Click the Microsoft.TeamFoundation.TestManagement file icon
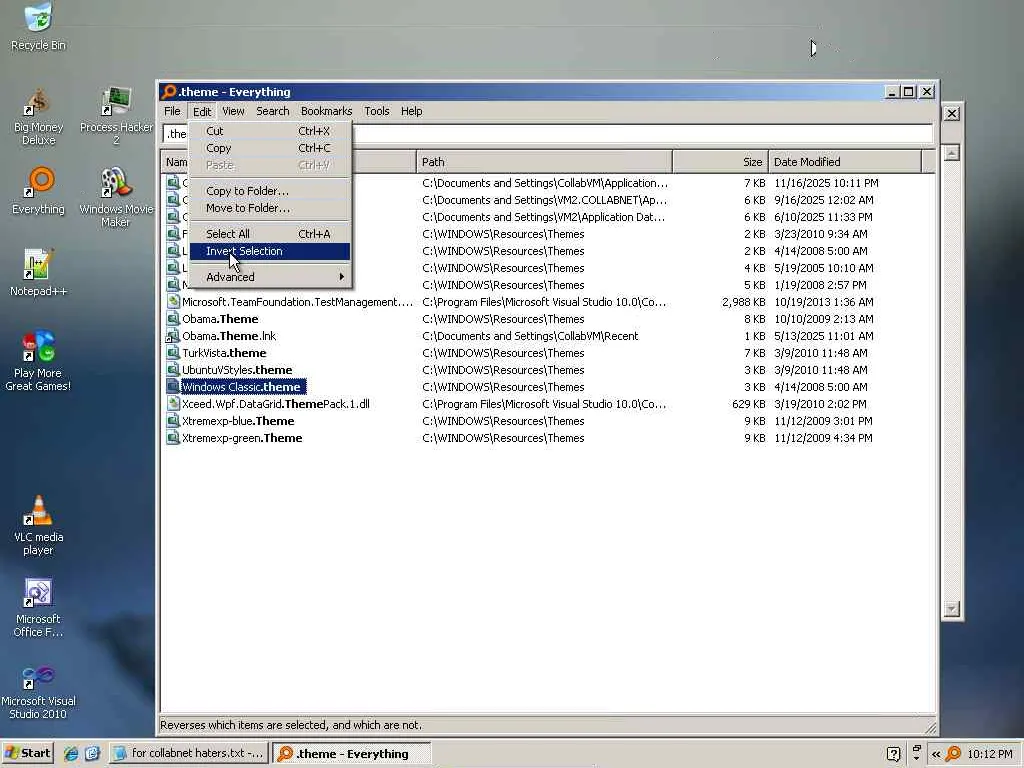The width and height of the screenshot is (1024, 768). pyautogui.click(x=173, y=302)
